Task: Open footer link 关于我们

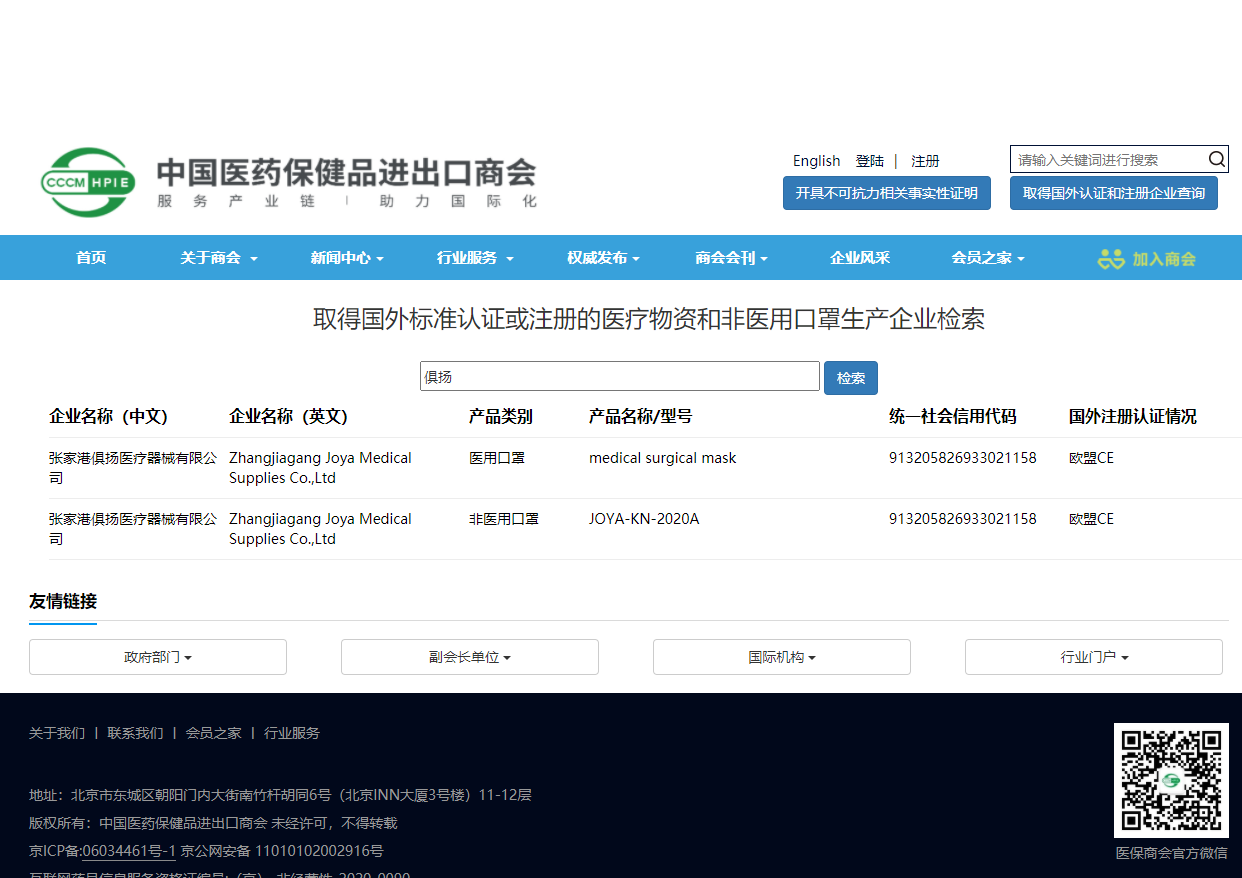Action: (57, 733)
